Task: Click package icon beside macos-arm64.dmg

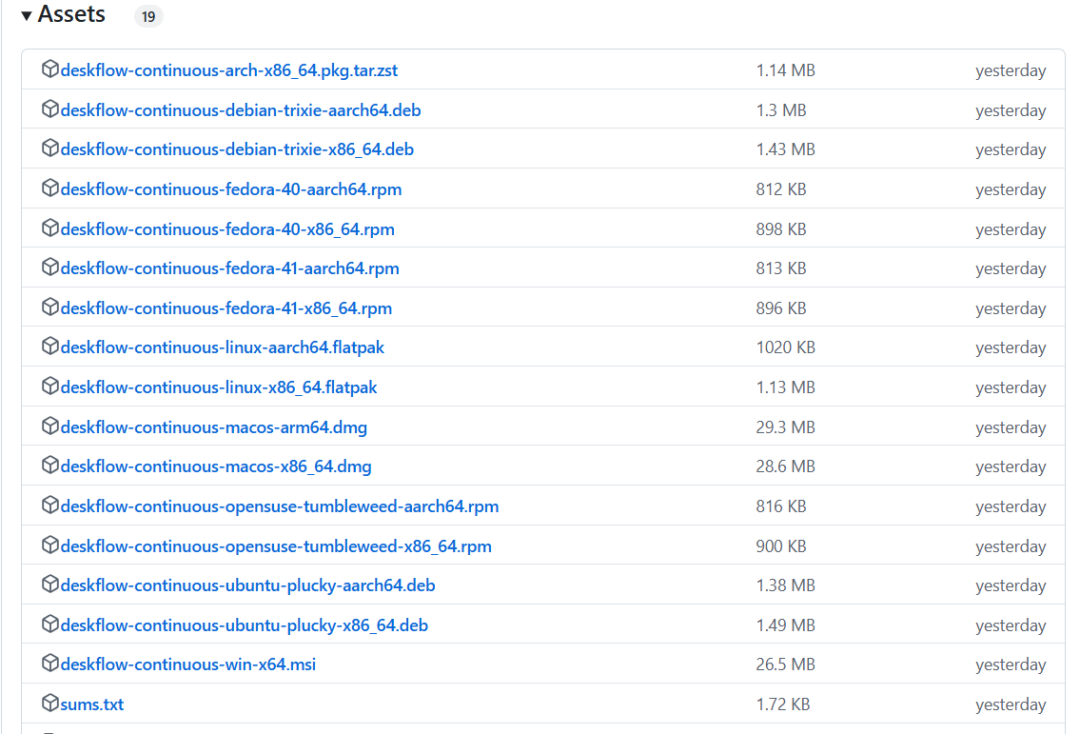Action: (50, 426)
